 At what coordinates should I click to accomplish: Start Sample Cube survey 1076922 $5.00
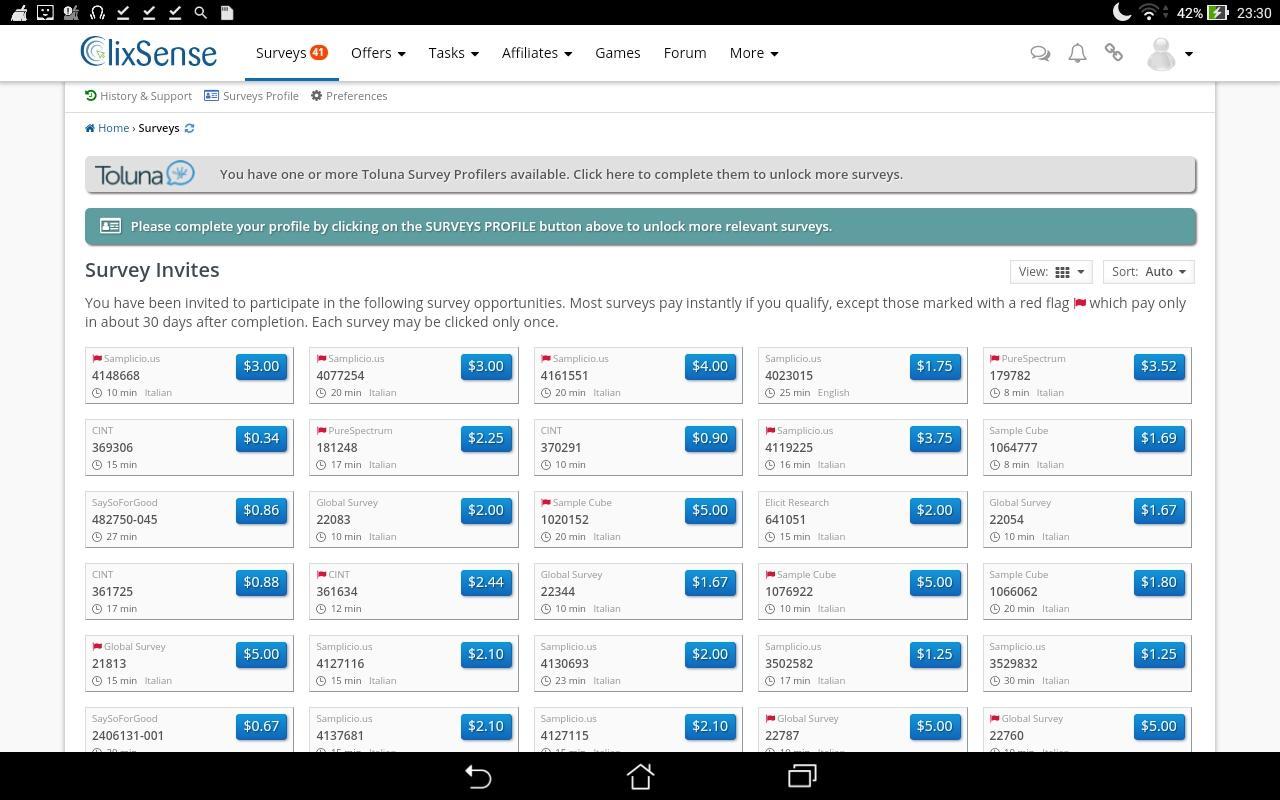pos(935,582)
